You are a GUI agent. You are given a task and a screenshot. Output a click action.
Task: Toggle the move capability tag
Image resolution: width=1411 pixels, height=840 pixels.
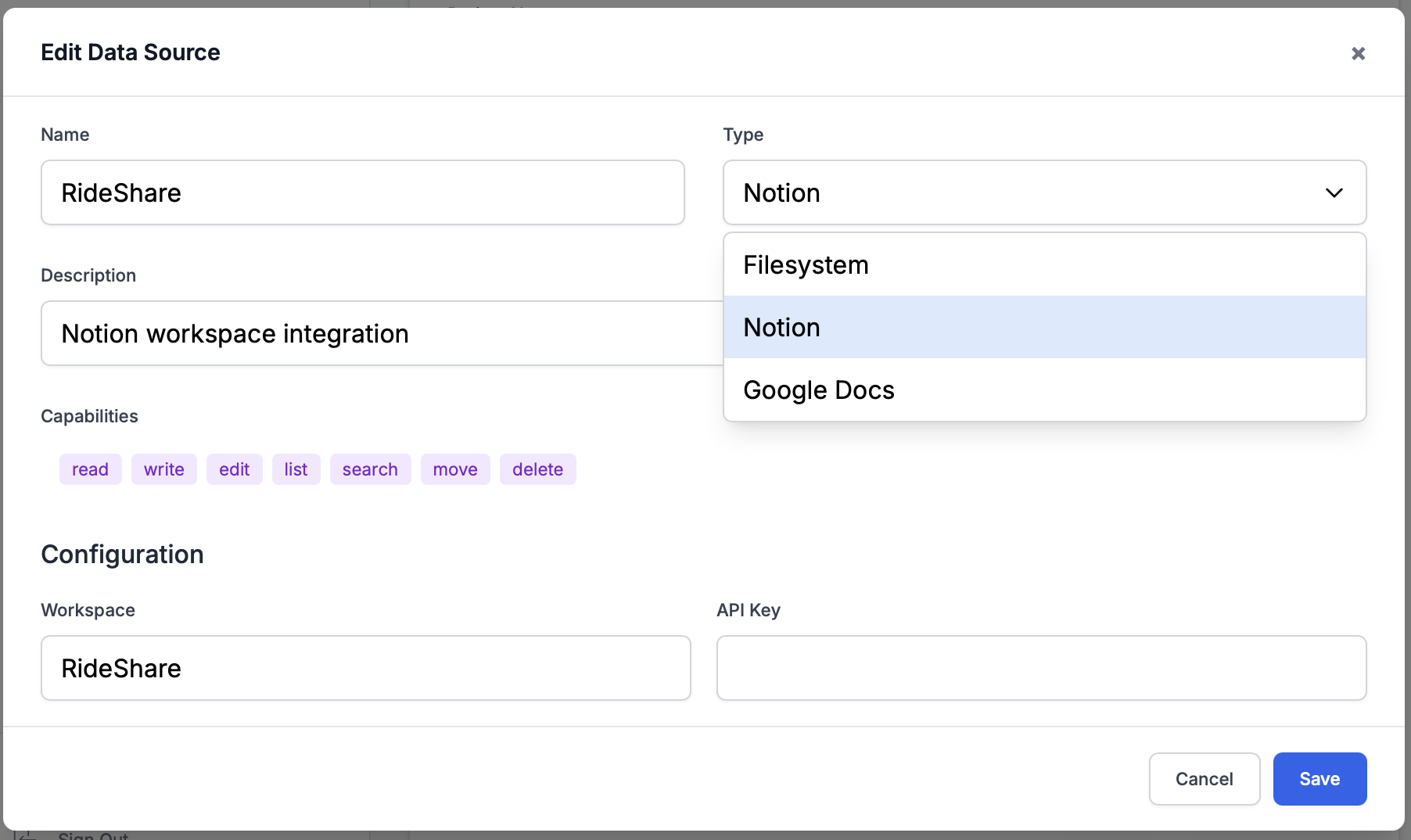pos(454,469)
